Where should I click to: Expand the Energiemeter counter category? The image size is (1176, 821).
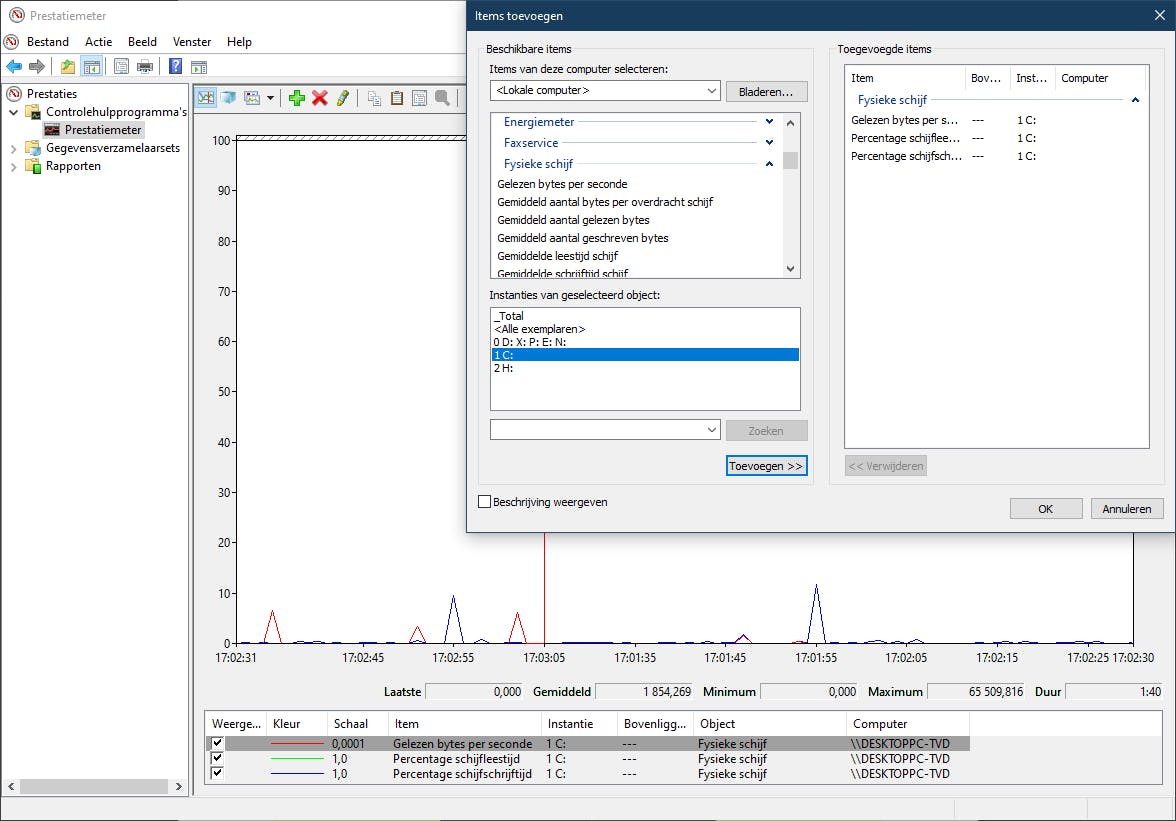tap(769, 122)
